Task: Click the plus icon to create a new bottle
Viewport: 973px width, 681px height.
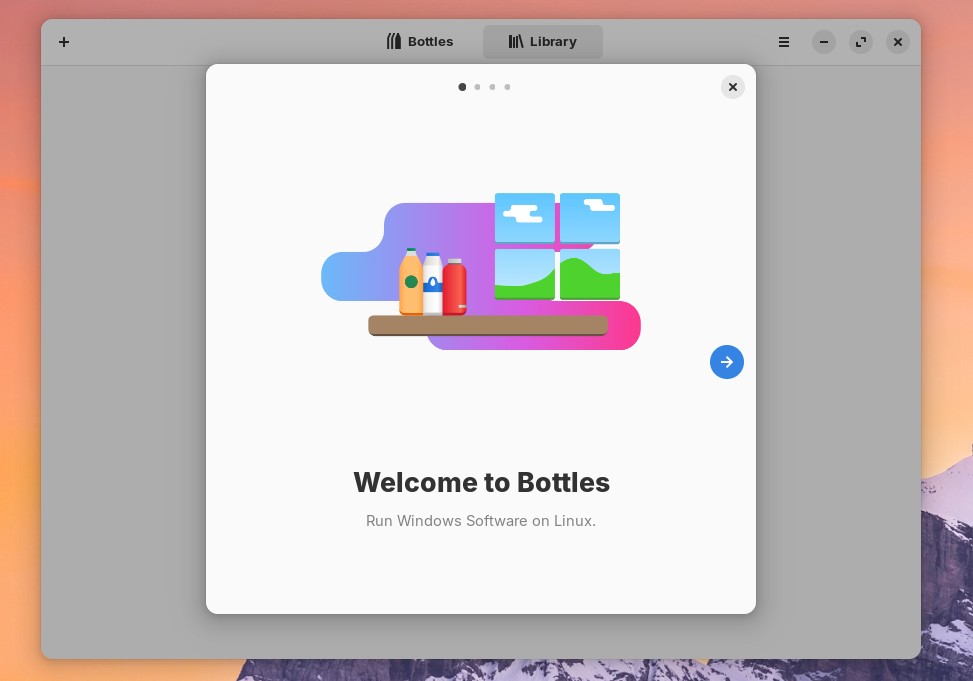Action: pos(64,42)
